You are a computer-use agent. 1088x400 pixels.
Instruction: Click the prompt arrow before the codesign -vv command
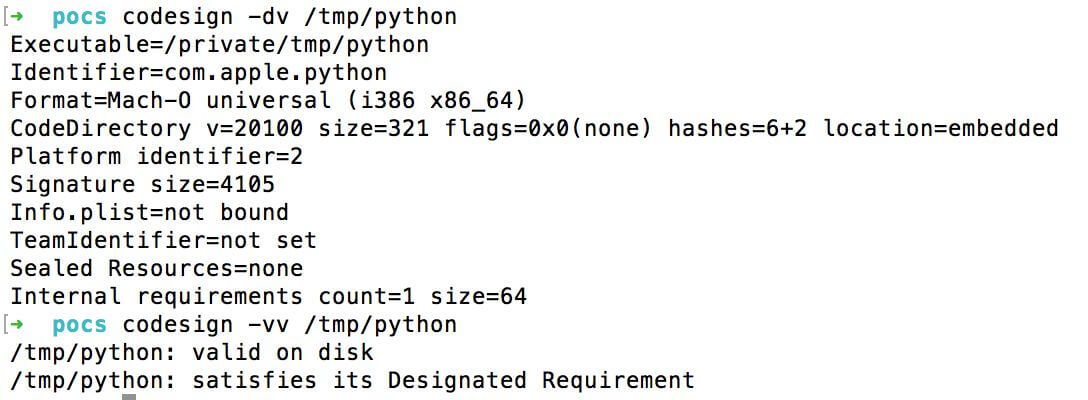pos(28,325)
